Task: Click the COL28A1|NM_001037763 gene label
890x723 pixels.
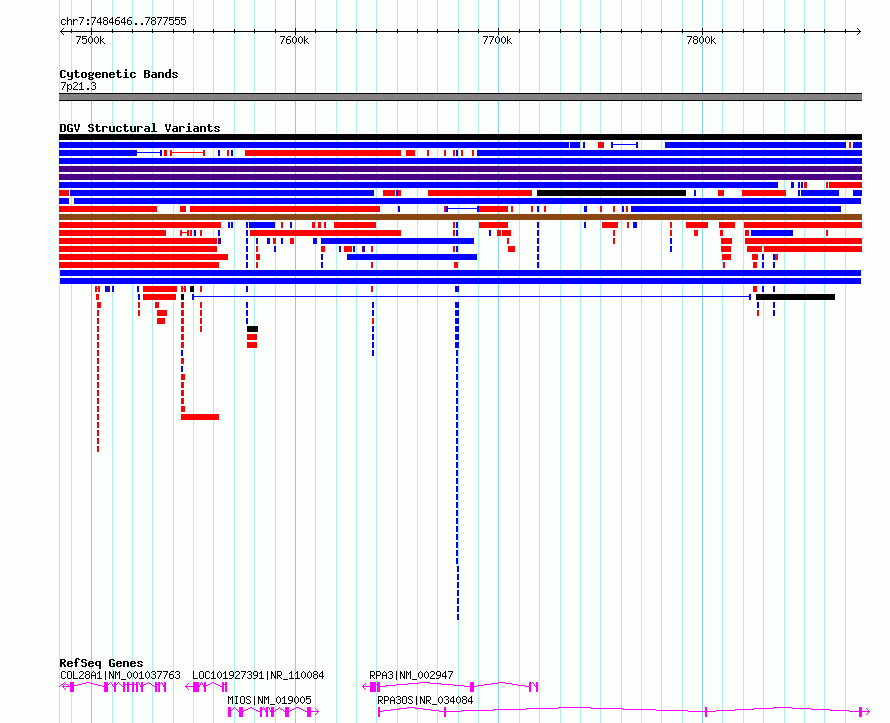Action: click(x=120, y=675)
